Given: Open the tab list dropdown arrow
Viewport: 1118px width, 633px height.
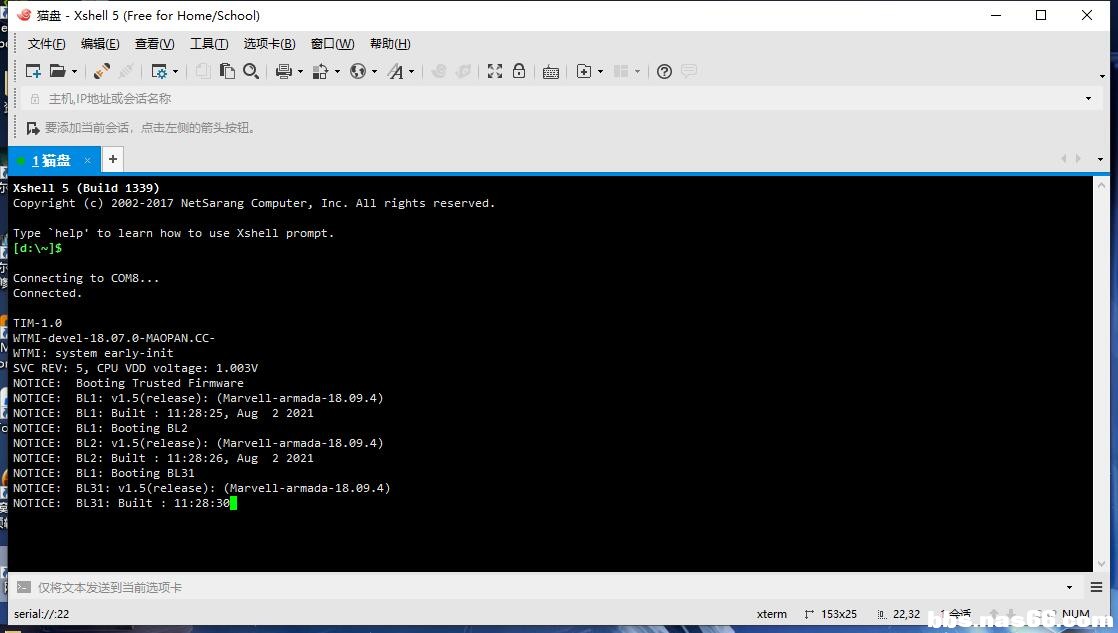Looking at the screenshot, I should coord(1100,159).
